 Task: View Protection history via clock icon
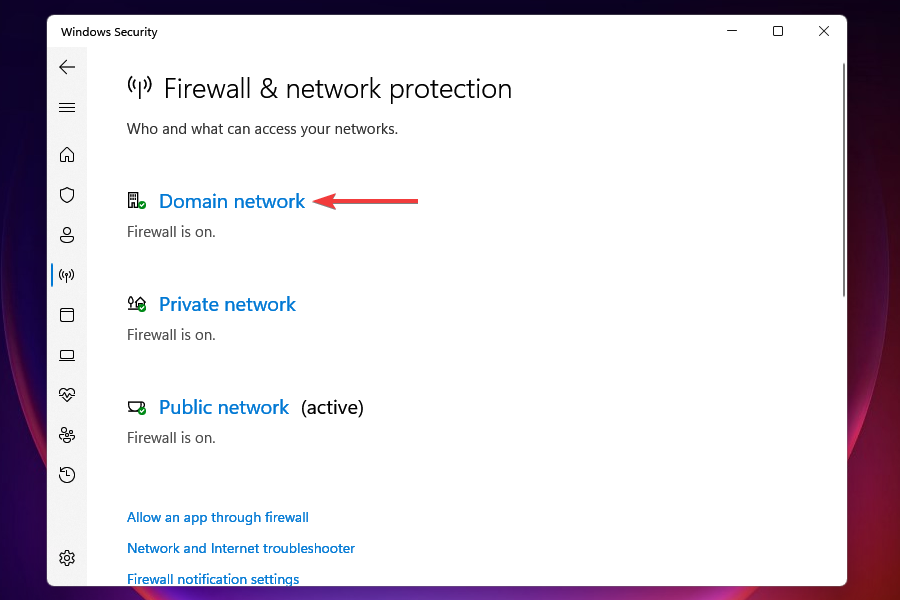tap(67, 474)
